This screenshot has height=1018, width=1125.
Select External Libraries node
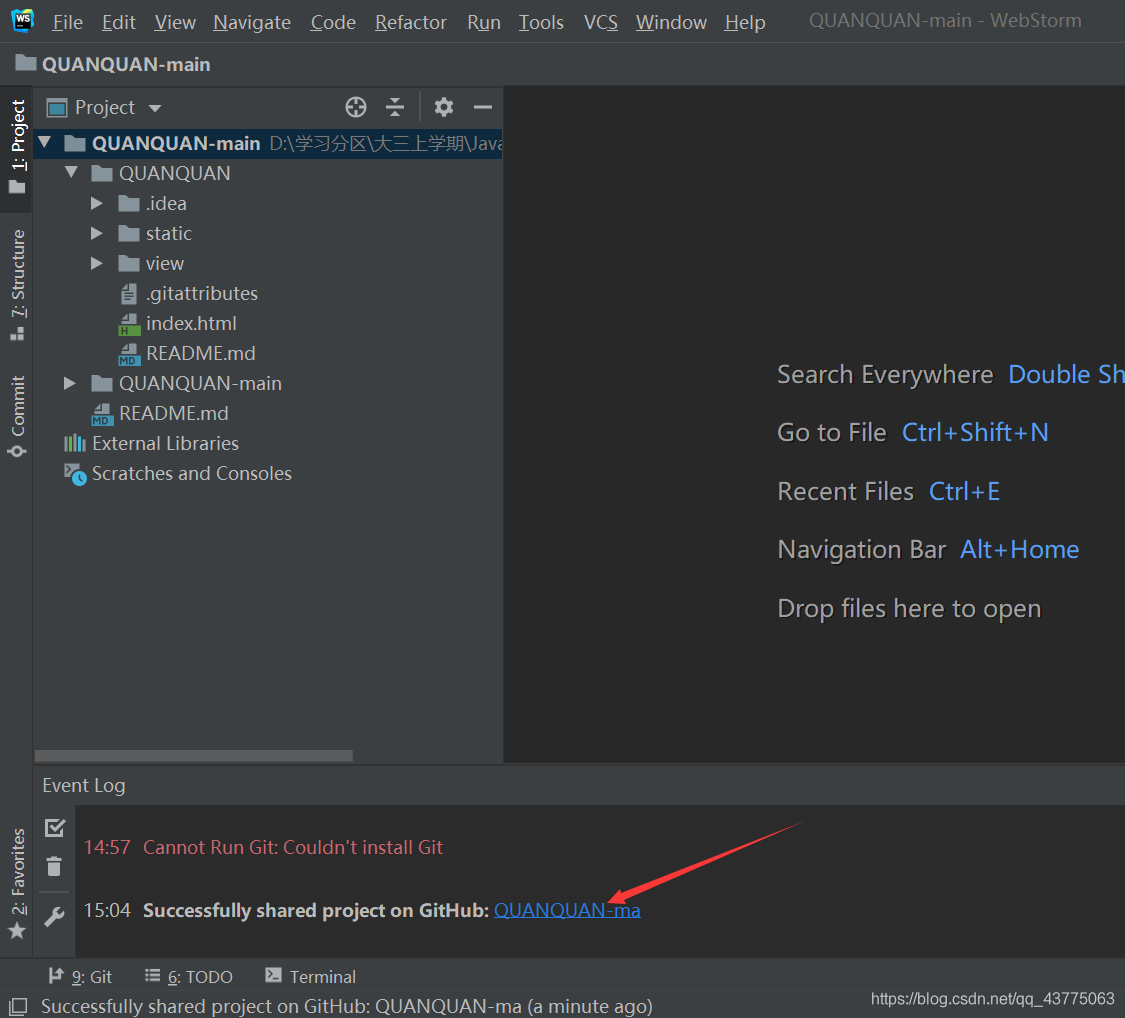tap(165, 443)
